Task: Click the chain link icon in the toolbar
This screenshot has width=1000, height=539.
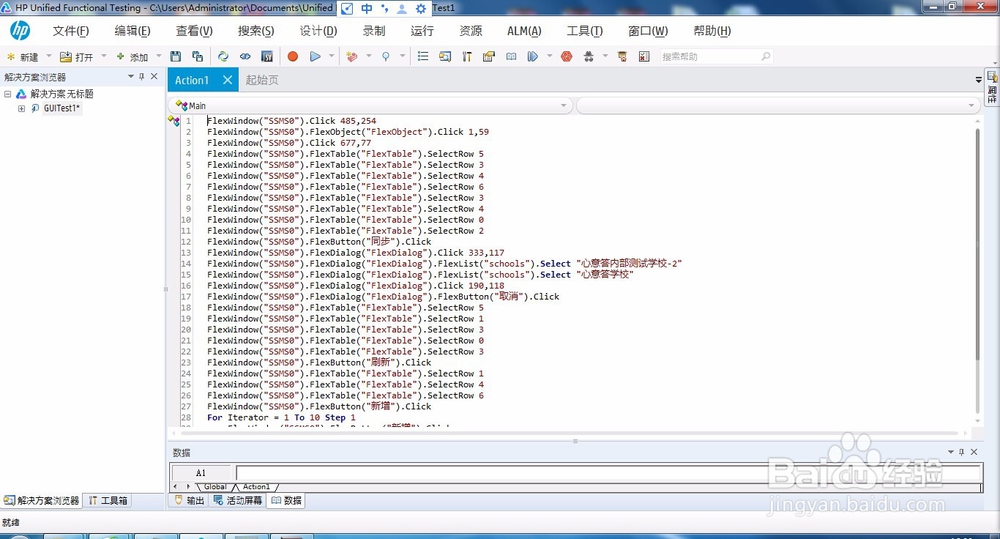Action: pyautogui.click(x=245, y=57)
